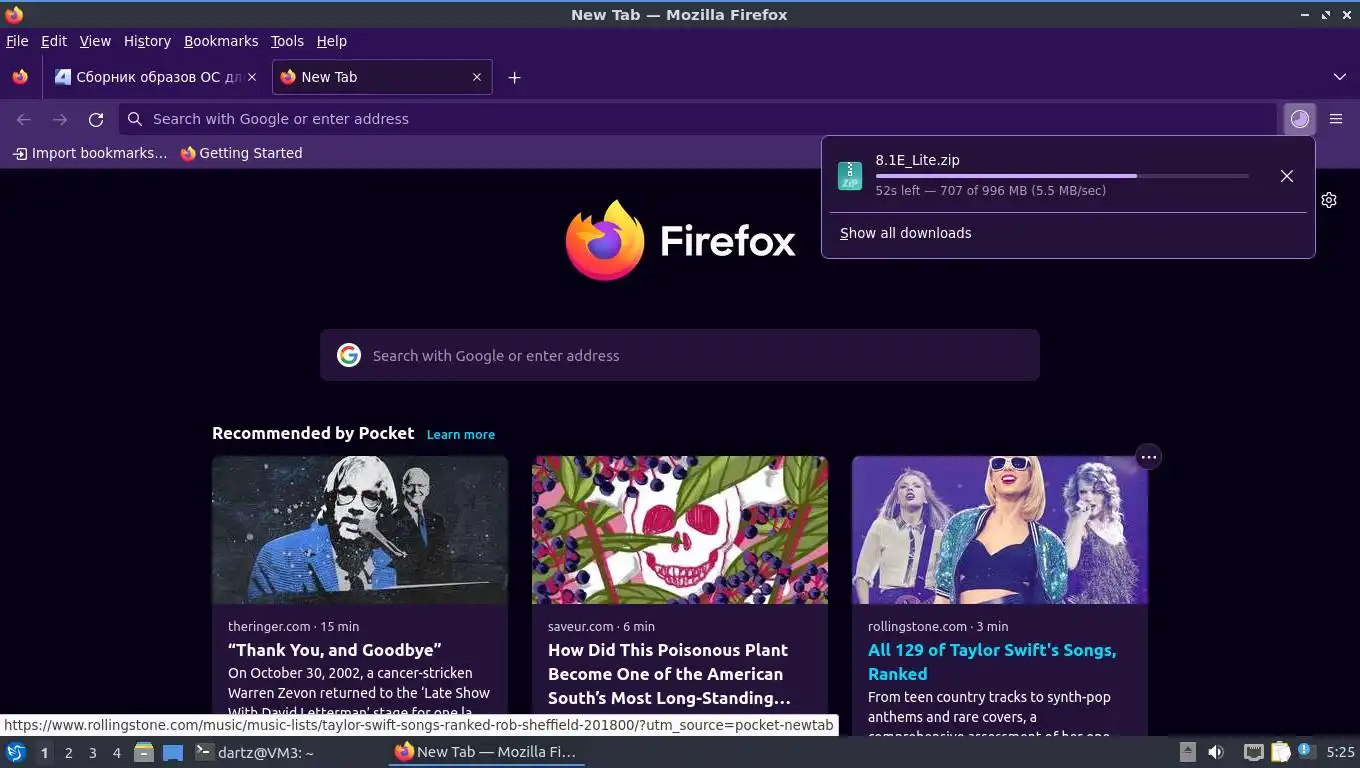The width and height of the screenshot is (1360, 768).
Task: Open the Edit menu
Action: tap(54, 41)
